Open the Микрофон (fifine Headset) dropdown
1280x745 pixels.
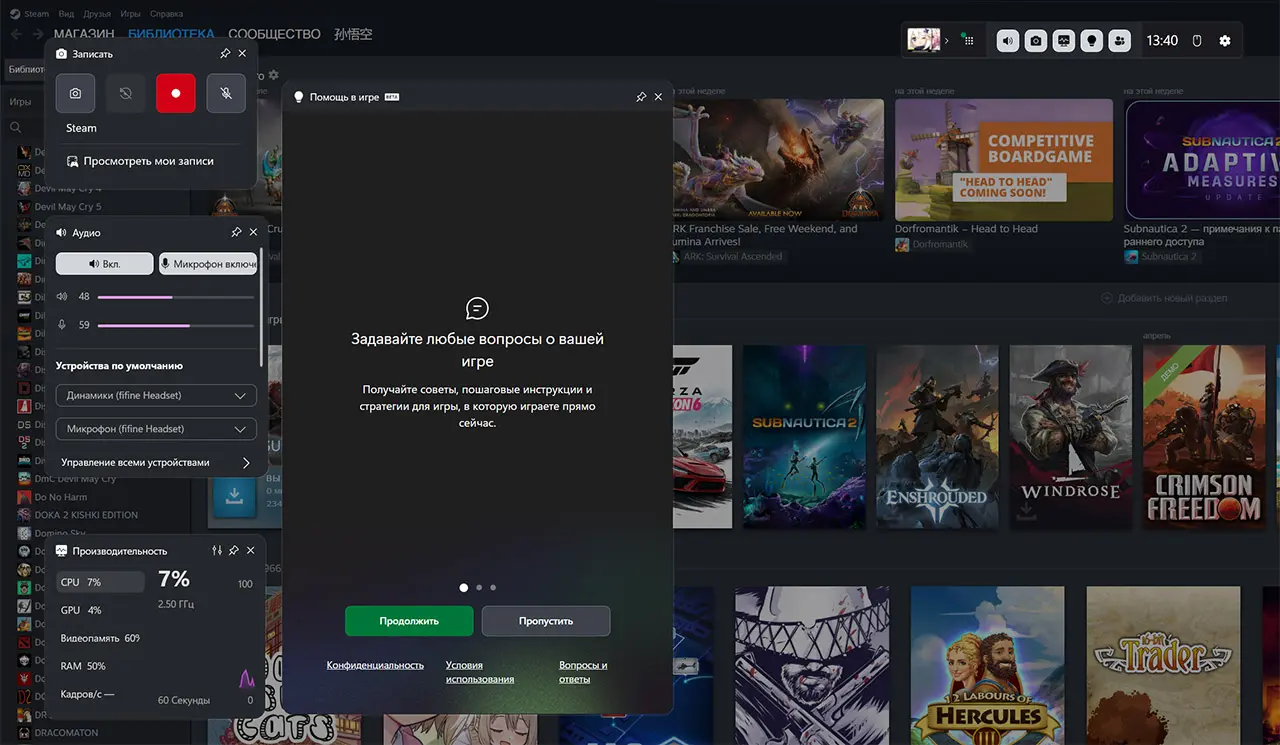[x=156, y=429]
